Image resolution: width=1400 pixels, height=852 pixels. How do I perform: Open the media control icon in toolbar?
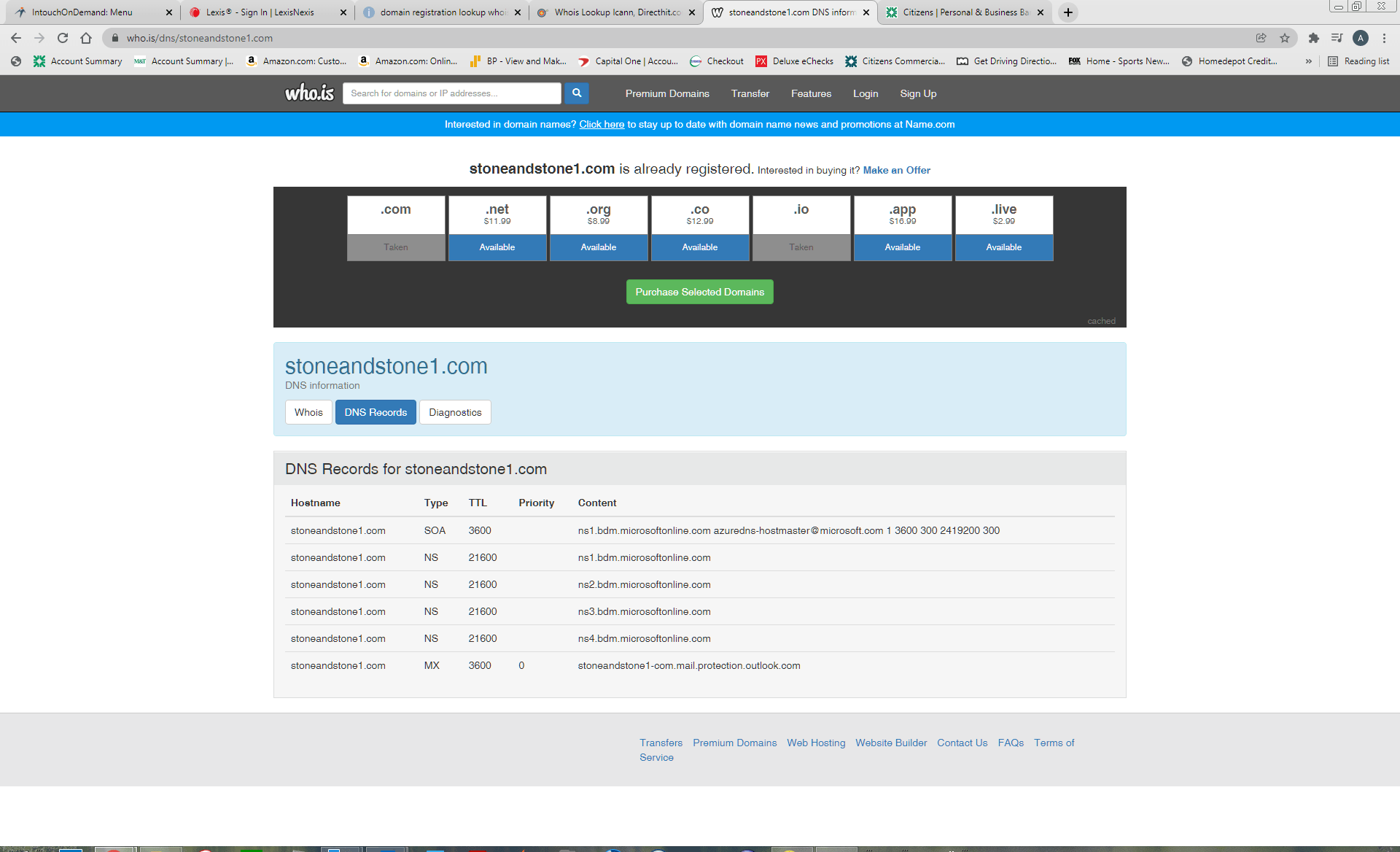(x=1337, y=38)
